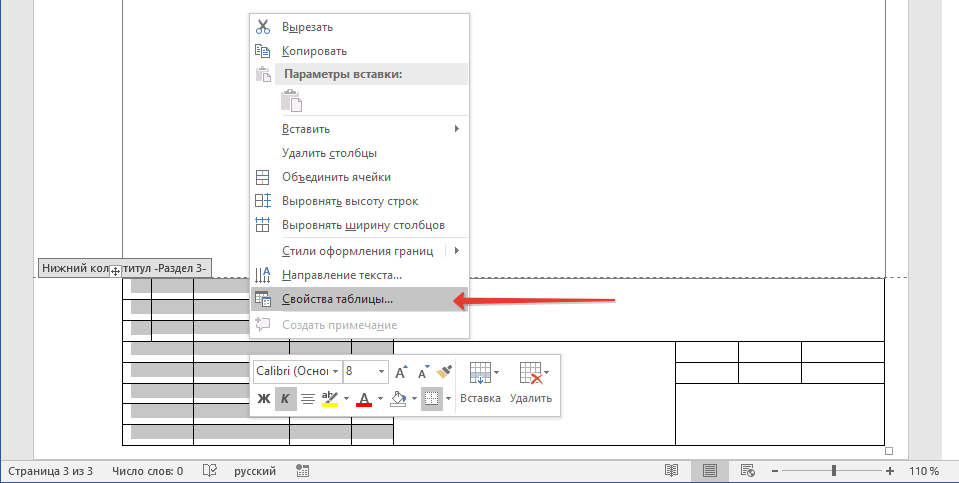Viewport: 959px width, 483px height.
Task: Click the paste option clipboard icon
Action: [x=292, y=100]
